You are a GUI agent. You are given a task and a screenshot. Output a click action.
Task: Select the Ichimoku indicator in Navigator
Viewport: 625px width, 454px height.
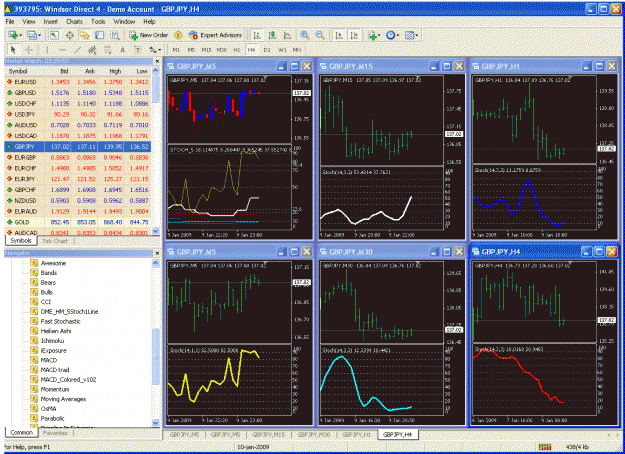click(52, 341)
